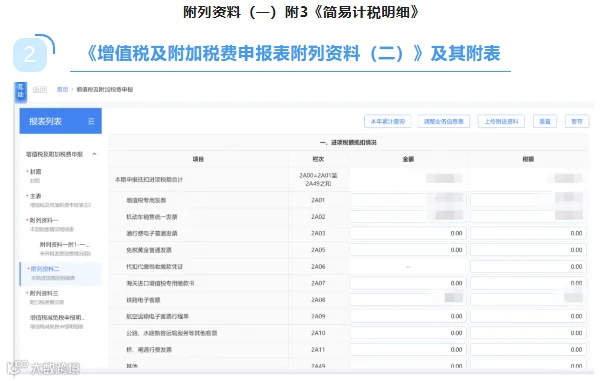Click the 税额 input for row 2A08
Image resolution: width=601 pixels, height=381 pixels.
coord(528,300)
